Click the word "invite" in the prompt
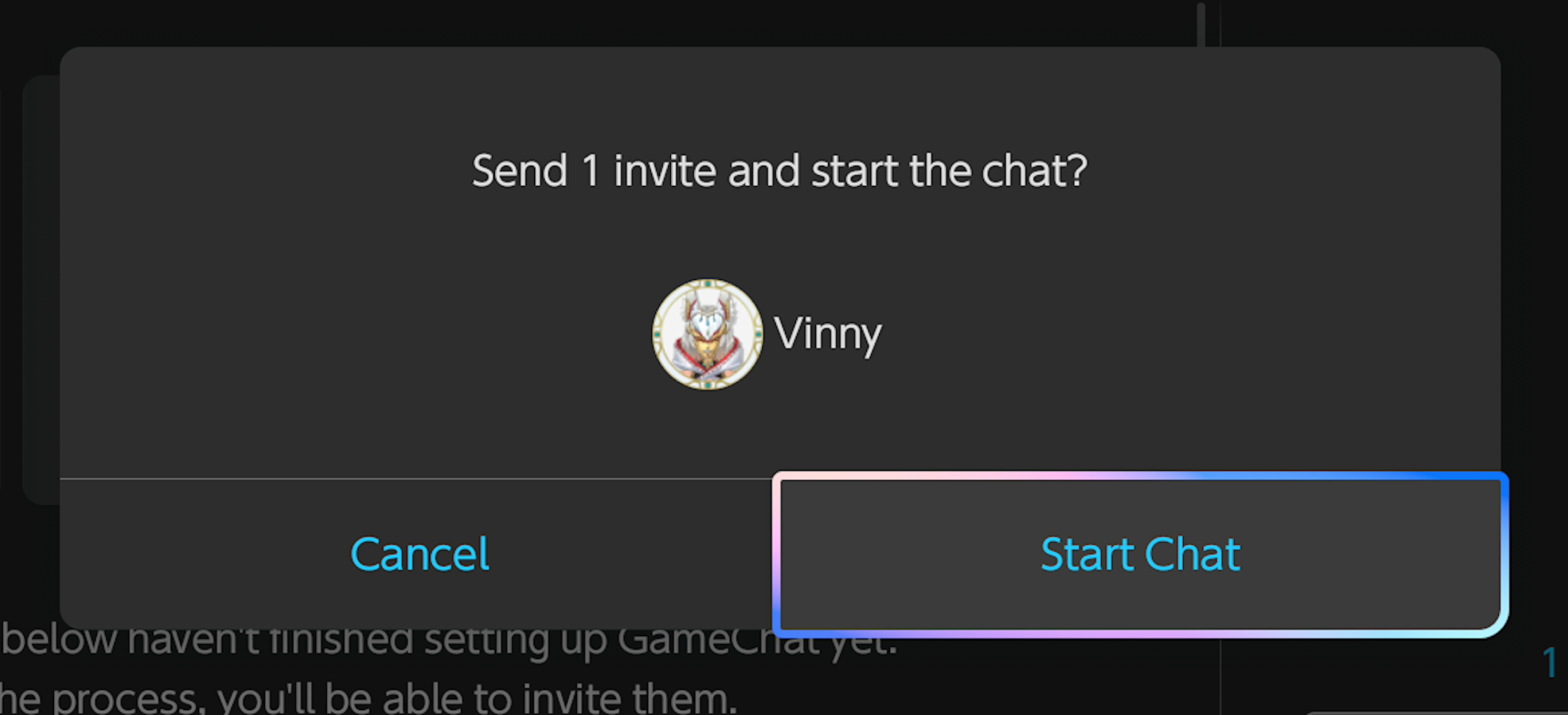This screenshot has height=715, width=1568. [x=664, y=171]
